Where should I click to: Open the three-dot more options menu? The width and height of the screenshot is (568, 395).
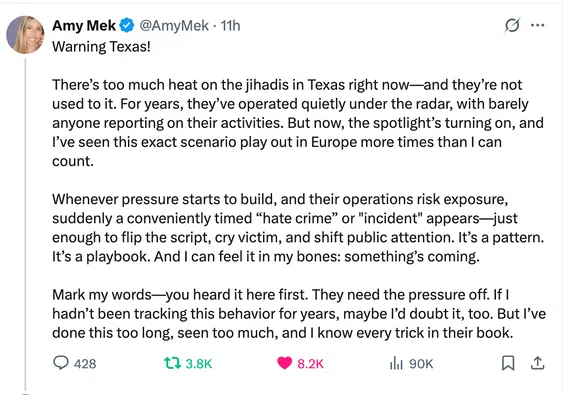537,25
